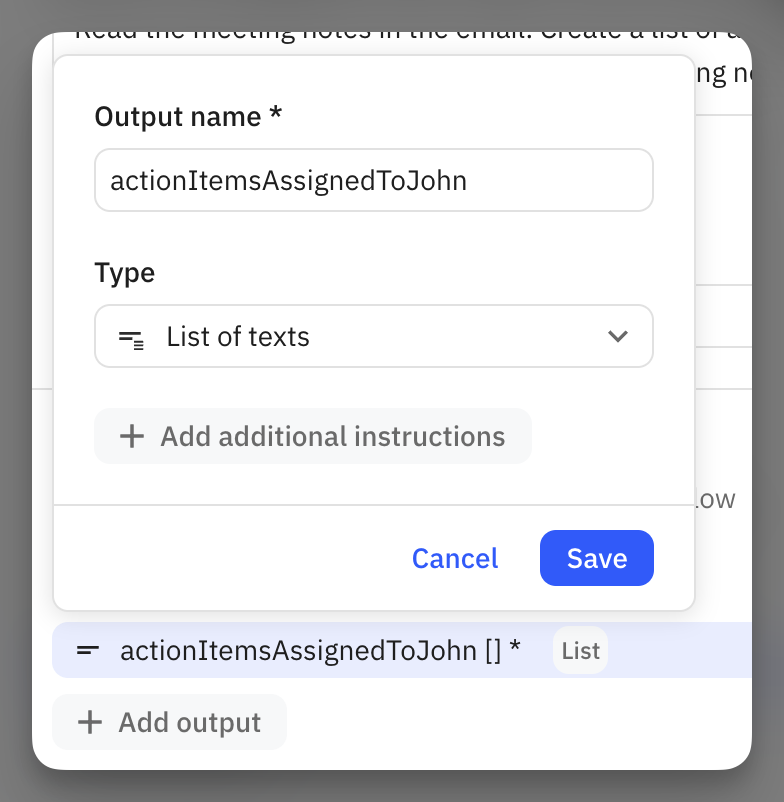The image size is (784, 802).
Task: Click the Save button's blue area
Action: (x=596, y=558)
